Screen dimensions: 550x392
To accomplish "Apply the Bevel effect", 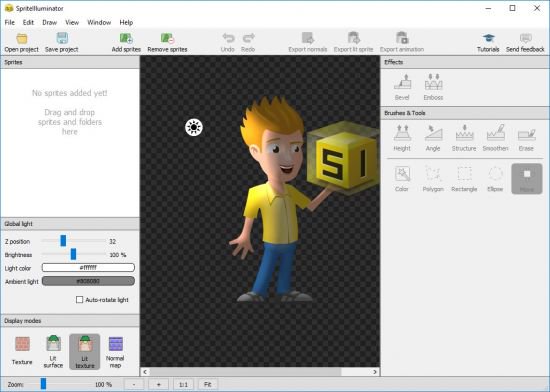I will (x=402, y=87).
